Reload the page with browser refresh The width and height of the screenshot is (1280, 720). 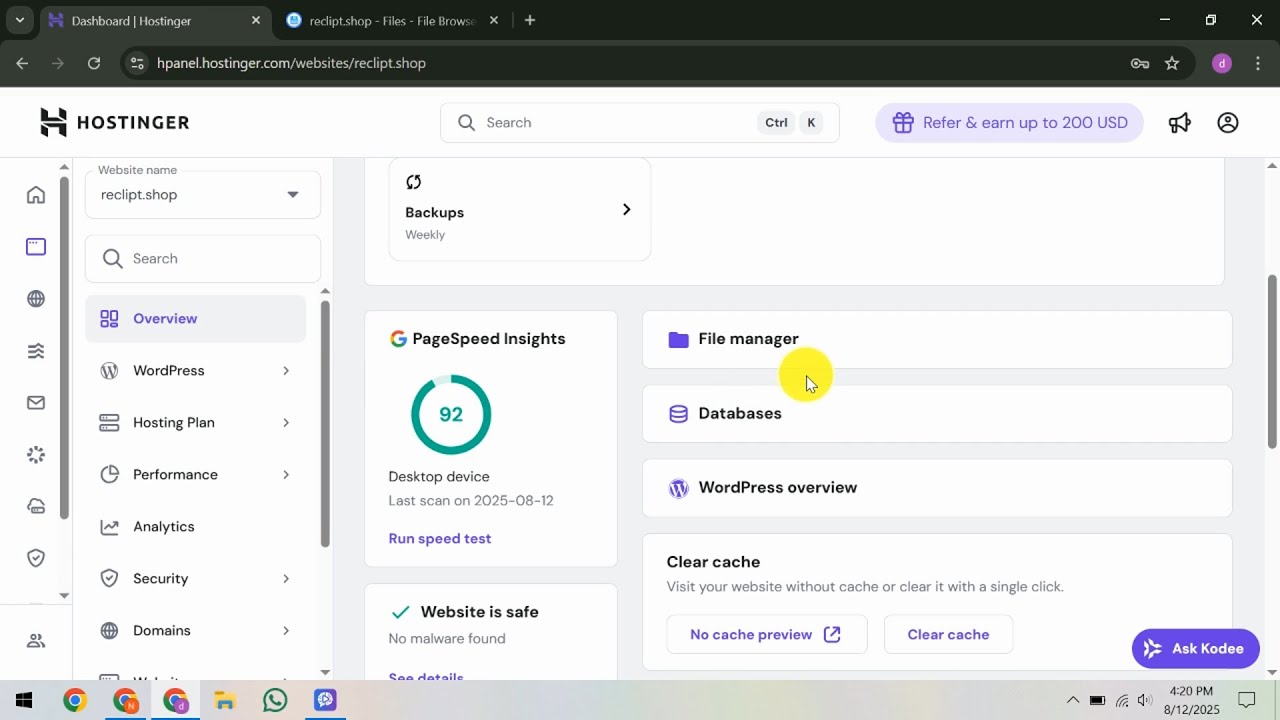(x=94, y=63)
